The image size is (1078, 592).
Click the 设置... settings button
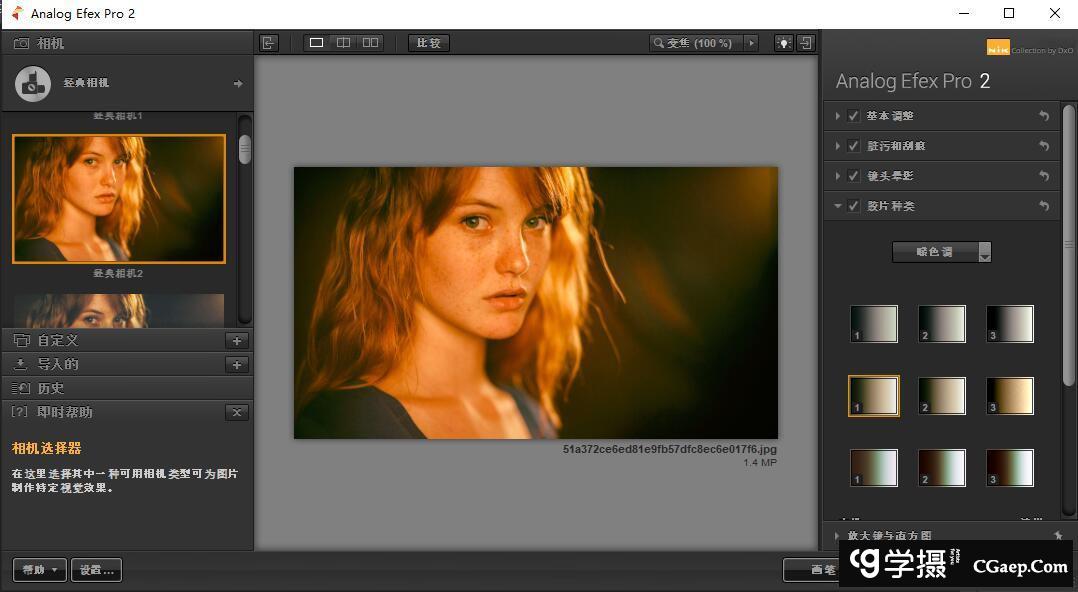96,570
